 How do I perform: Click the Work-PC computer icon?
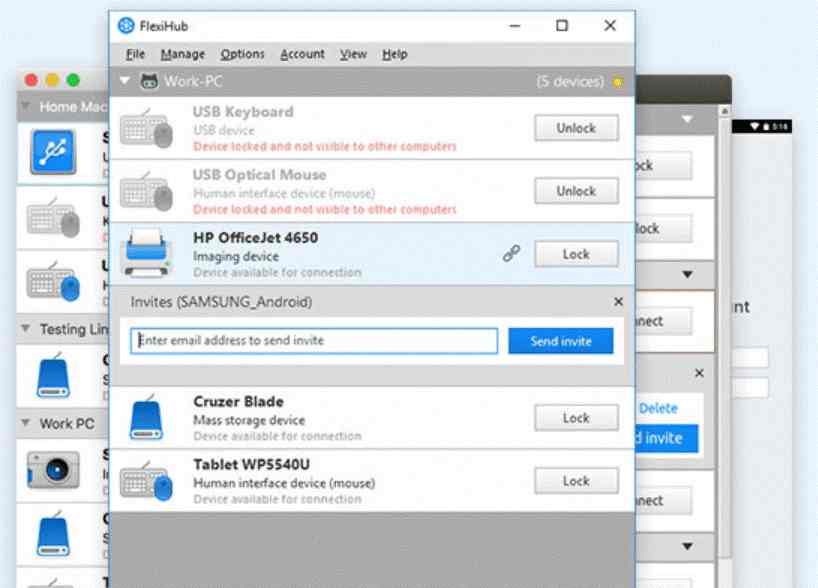coord(149,81)
